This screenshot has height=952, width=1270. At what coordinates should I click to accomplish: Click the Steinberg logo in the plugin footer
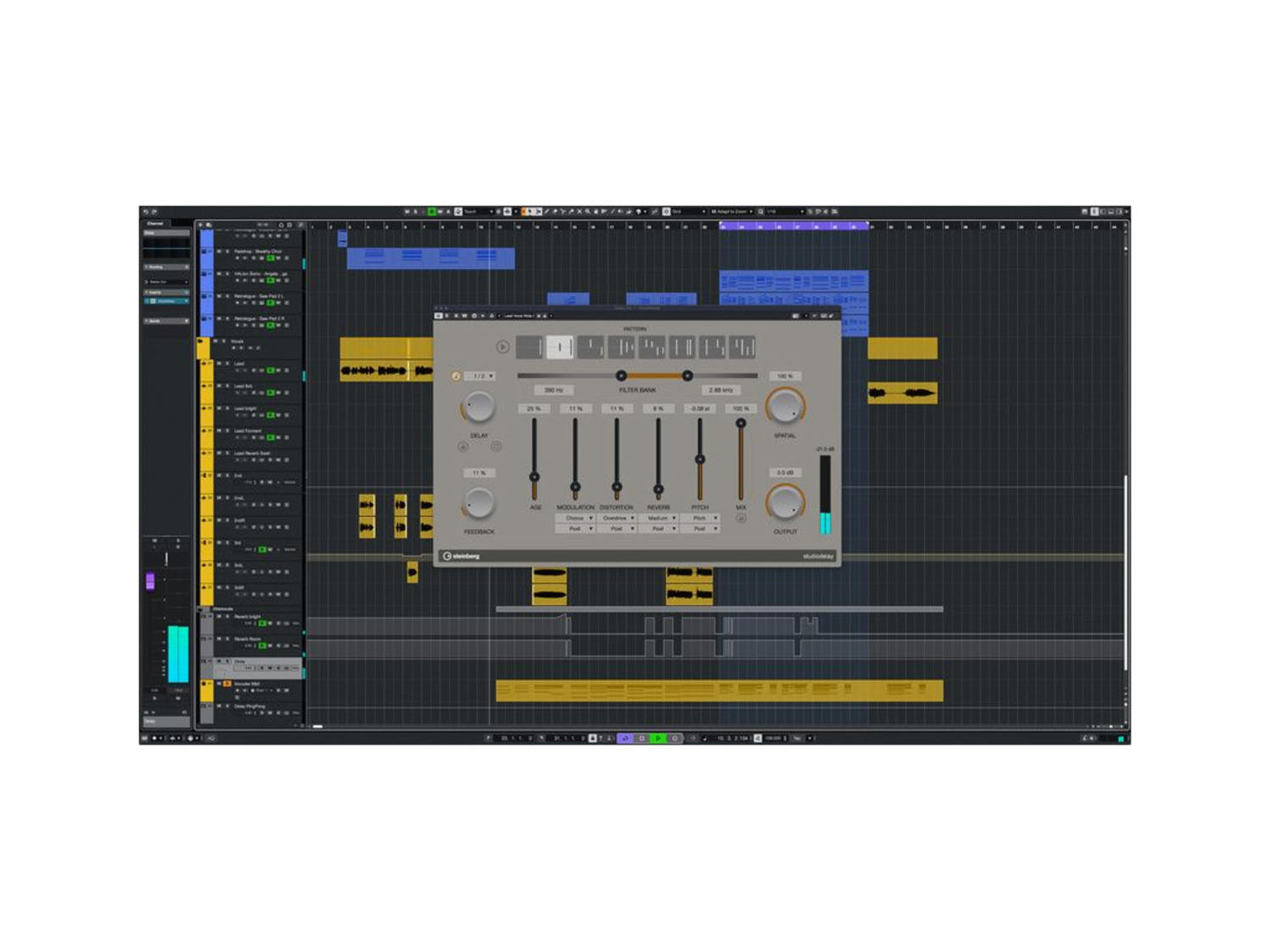click(x=462, y=556)
